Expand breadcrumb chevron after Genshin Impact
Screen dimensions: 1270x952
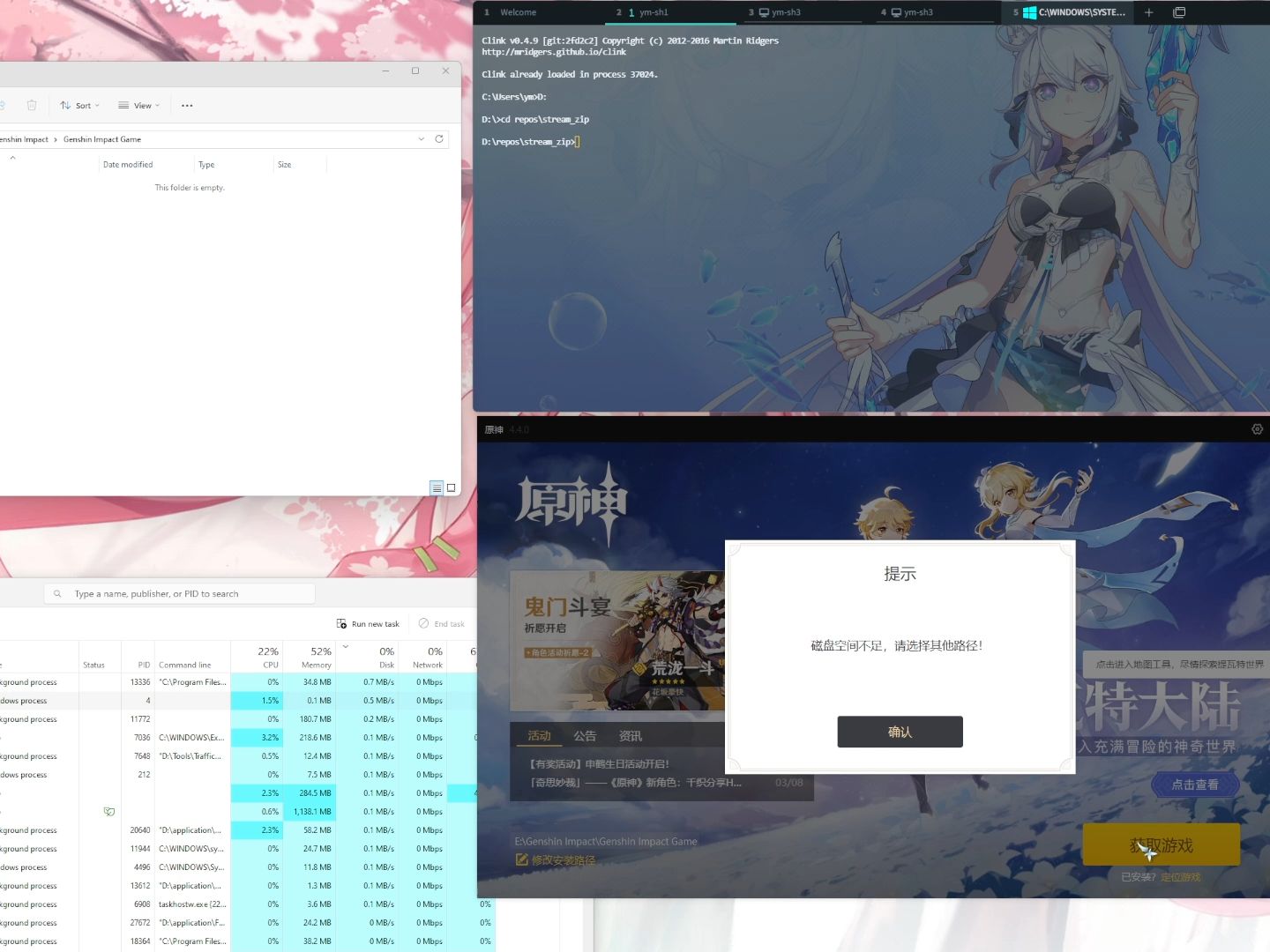pos(56,139)
